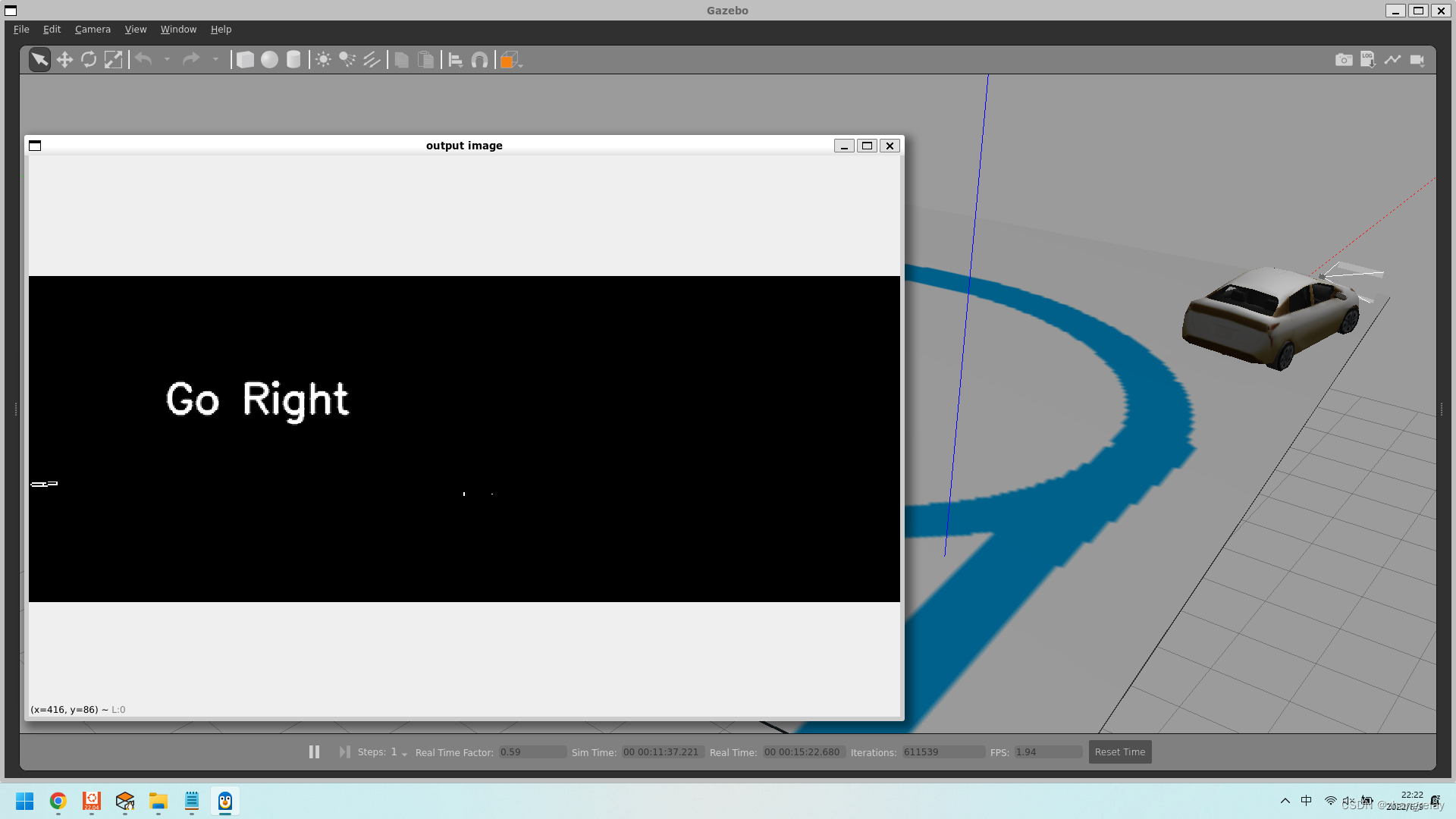The image size is (1456, 819).
Task: Take a screenshot with camera icon
Action: tap(1344, 60)
